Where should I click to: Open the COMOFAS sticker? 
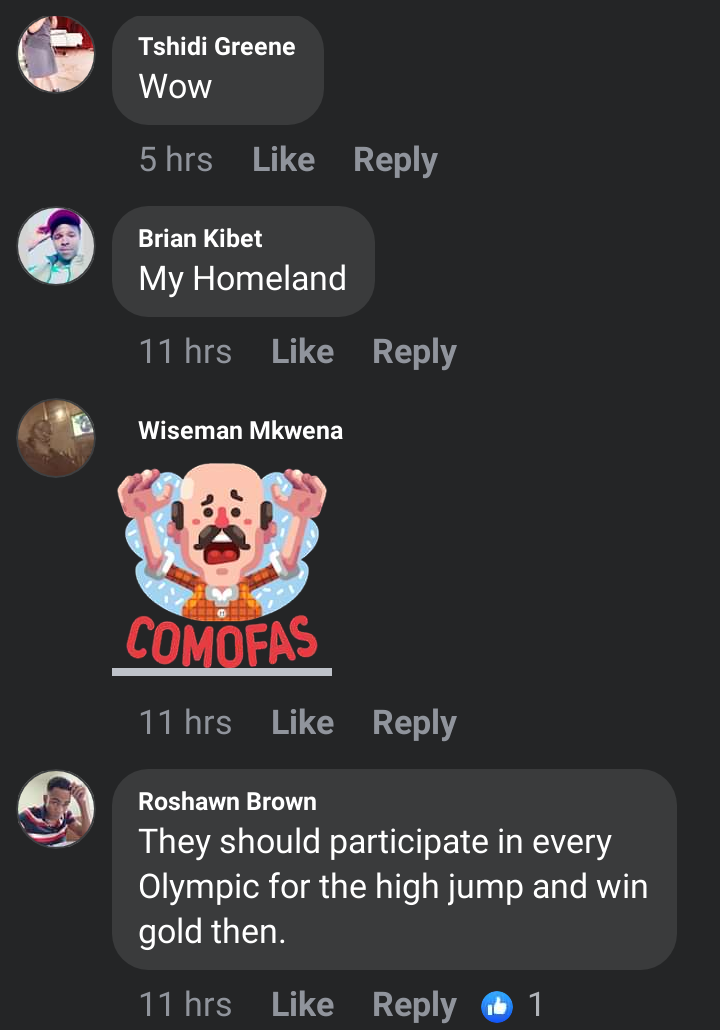coord(222,567)
